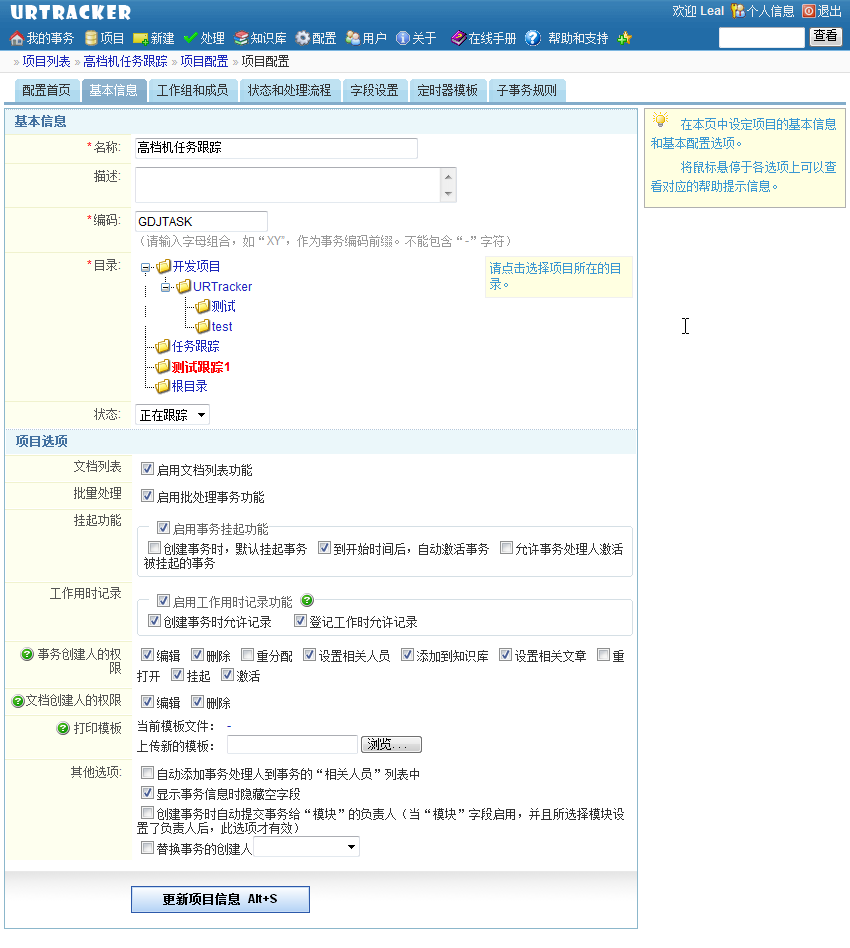The image size is (850, 948).
Task: Uncheck 启用文档列表功能 checkbox
Action: [x=147, y=469]
